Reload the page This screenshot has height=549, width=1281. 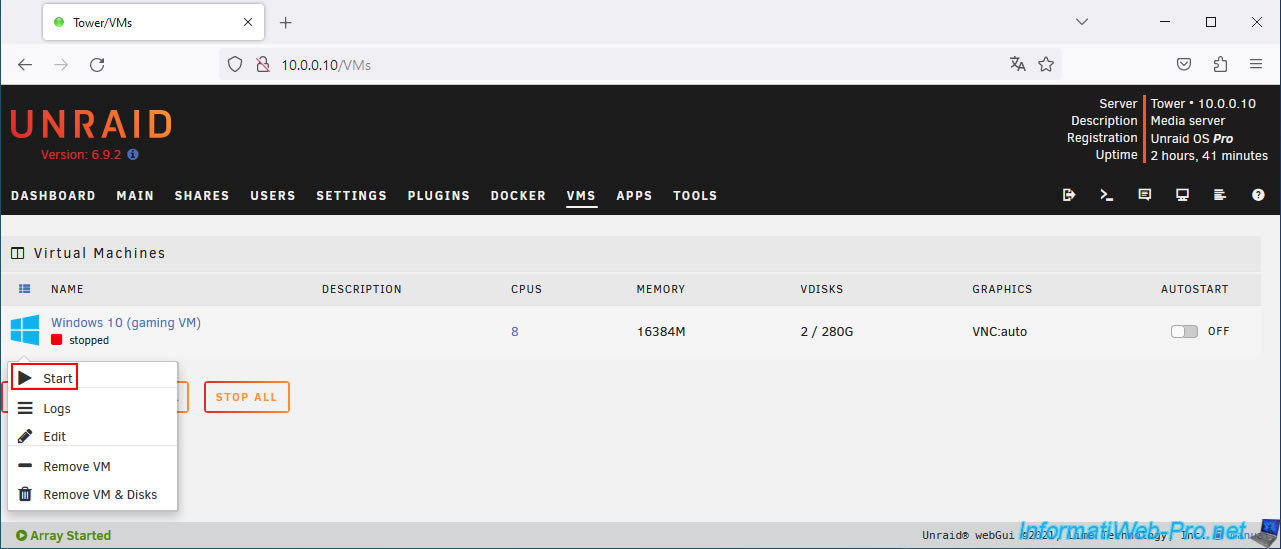click(97, 64)
